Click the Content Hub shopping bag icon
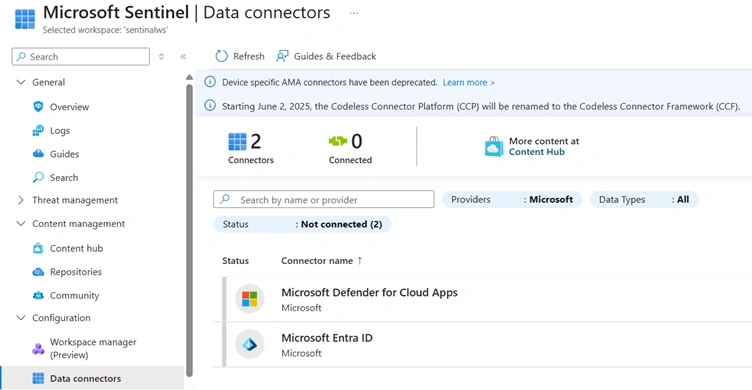 [494, 146]
